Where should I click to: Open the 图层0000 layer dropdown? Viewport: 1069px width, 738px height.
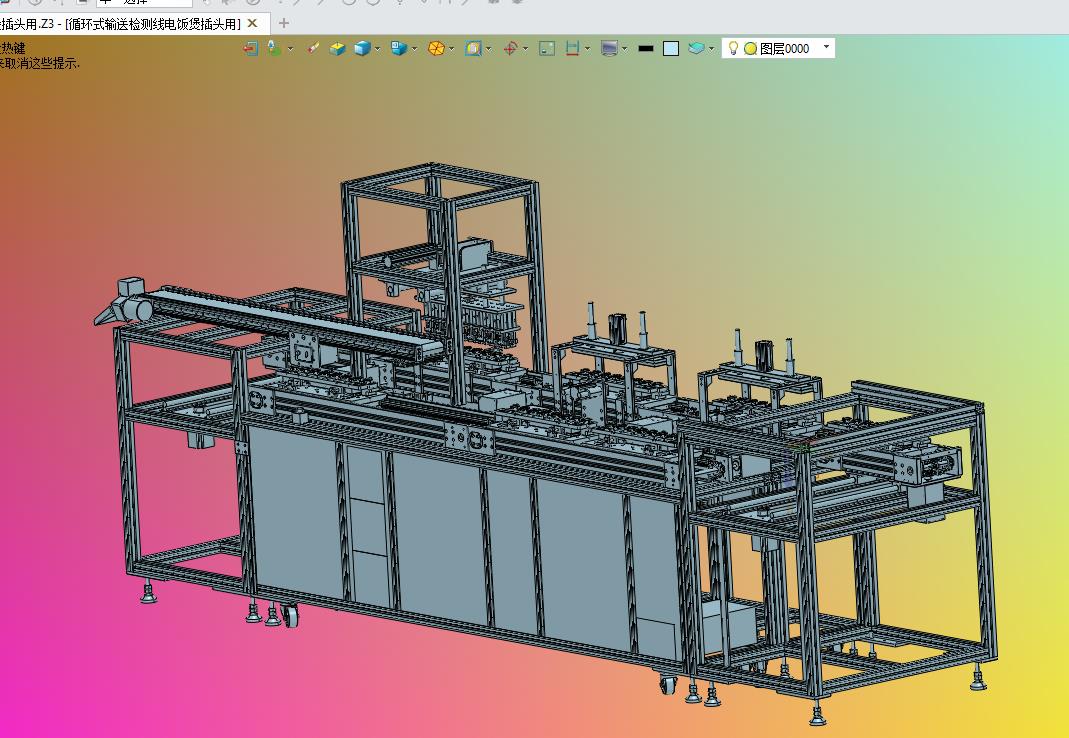[x=826, y=47]
